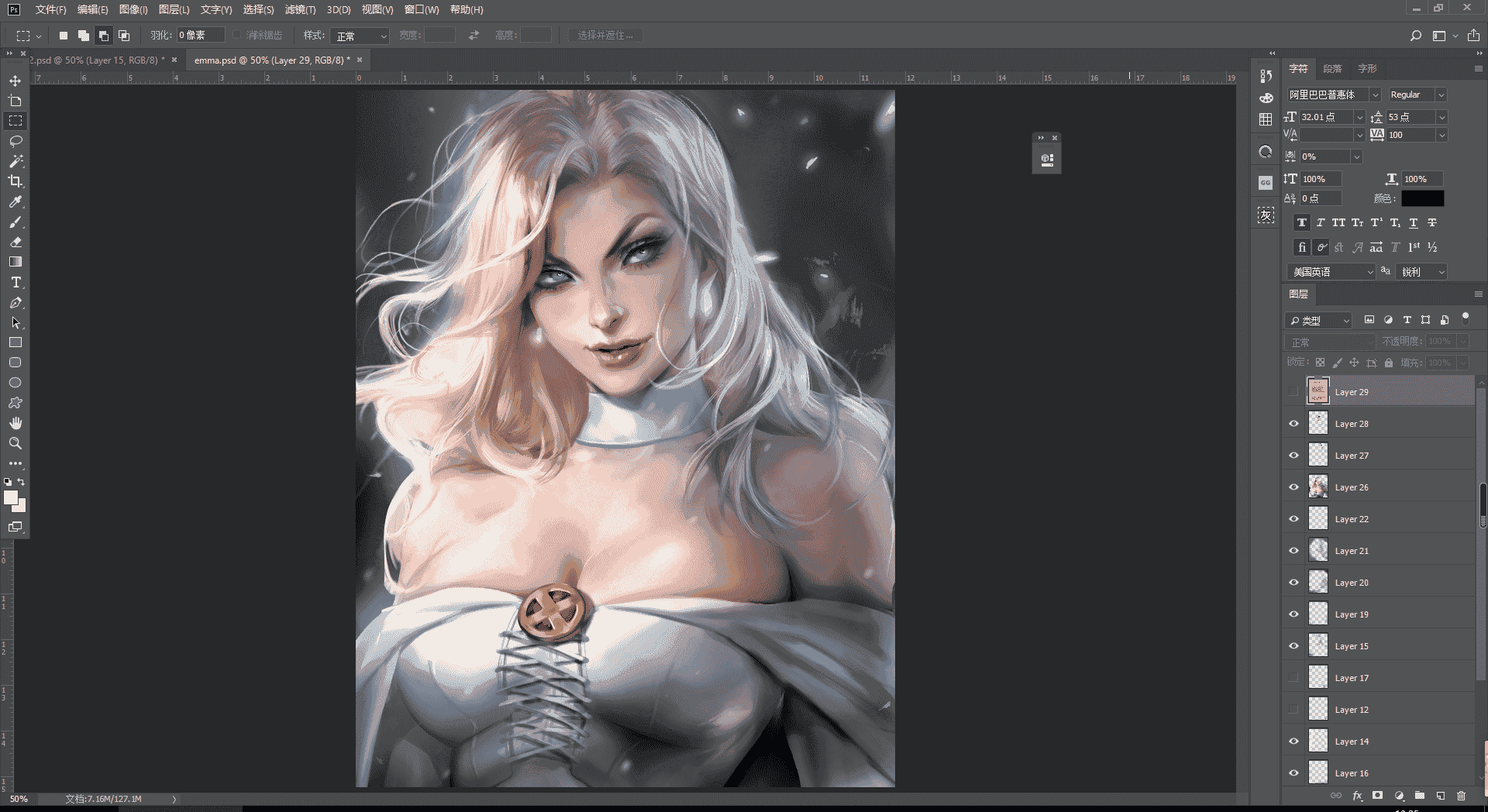
Task: Select the Pen tool
Action: tap(15, 302)
